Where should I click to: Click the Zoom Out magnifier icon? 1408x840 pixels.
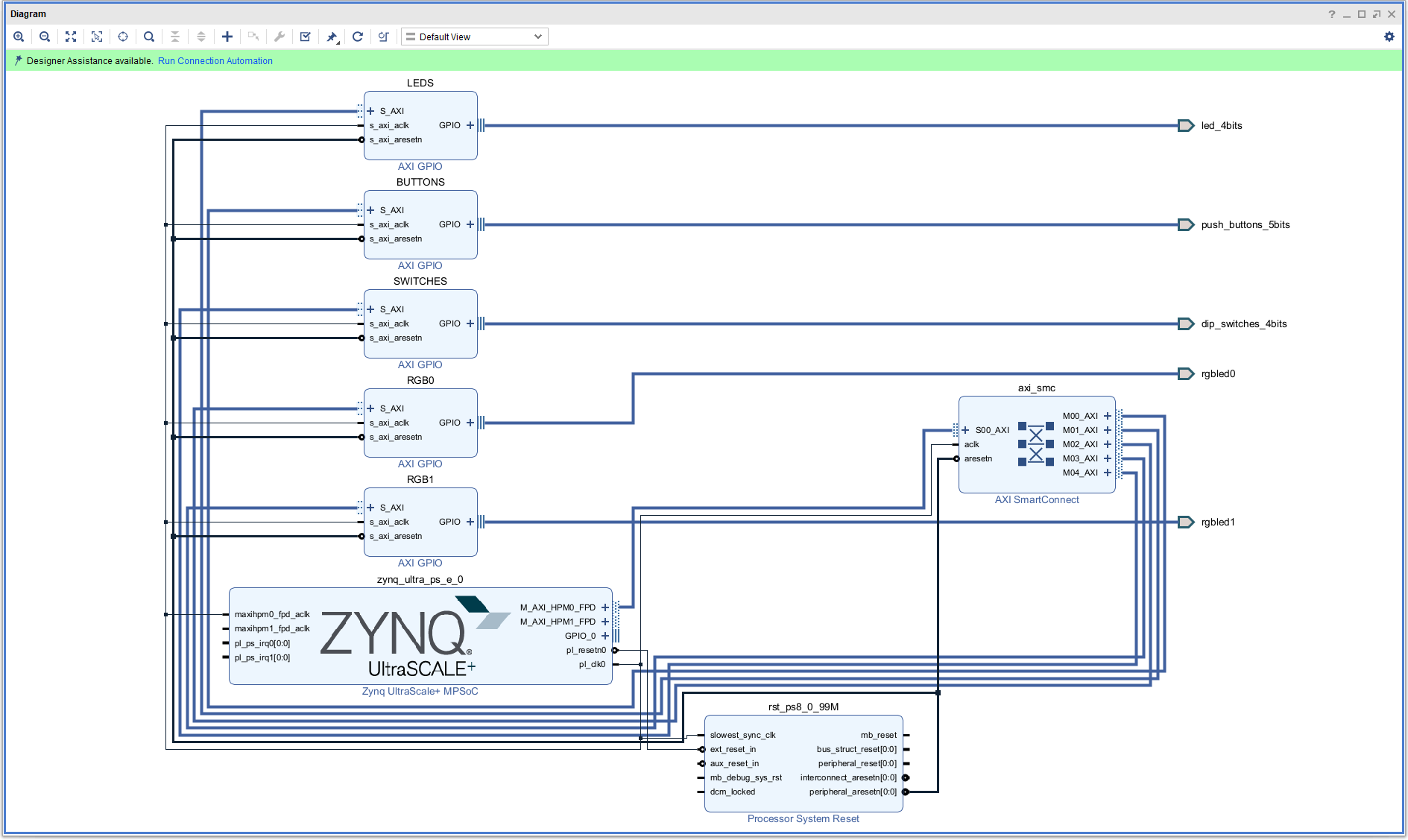[45, 37]
